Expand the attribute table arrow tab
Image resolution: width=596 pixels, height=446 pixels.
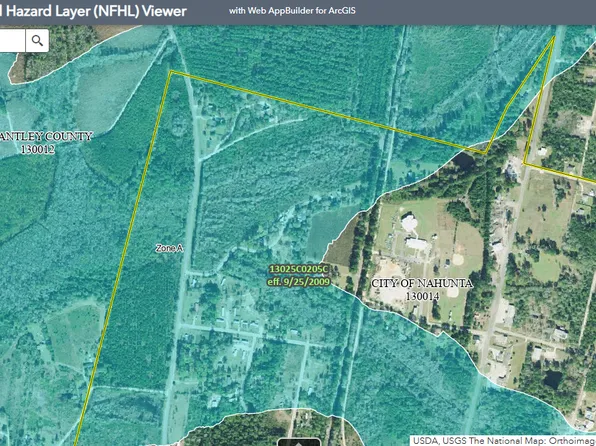point(299,442)
